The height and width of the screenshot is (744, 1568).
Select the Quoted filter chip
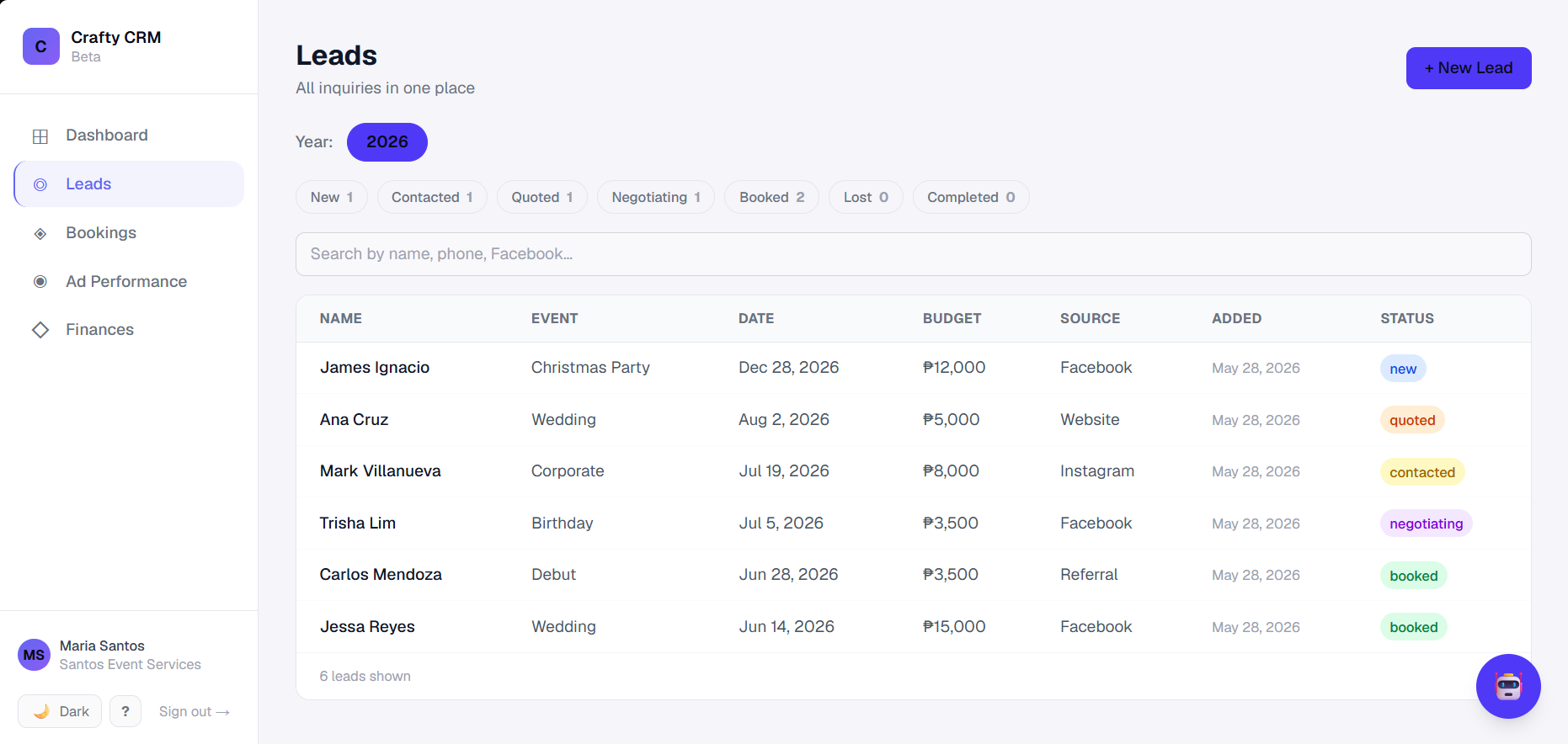(x=542, y=197)
